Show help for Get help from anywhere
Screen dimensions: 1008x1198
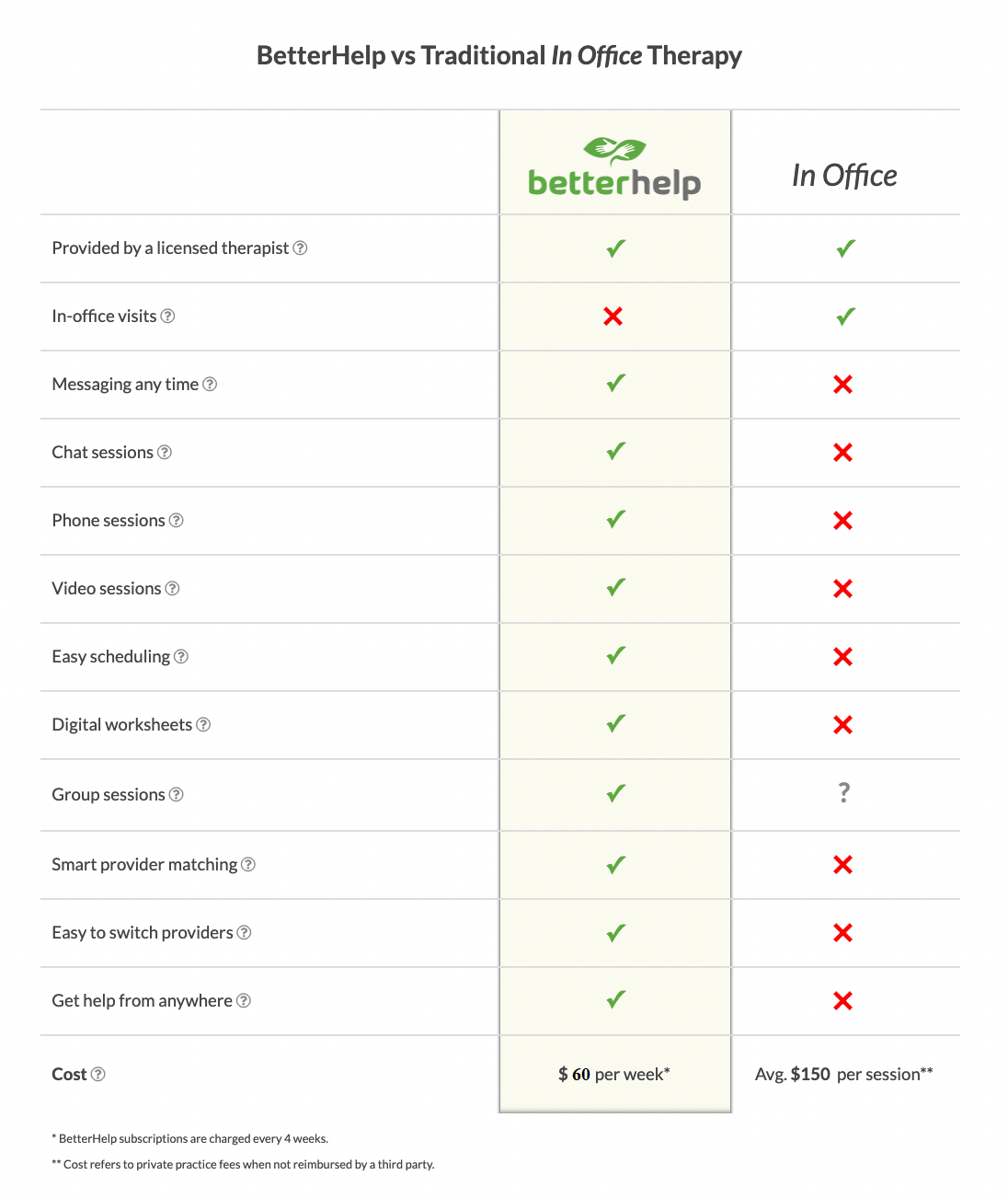click(x=244, y=1001)
